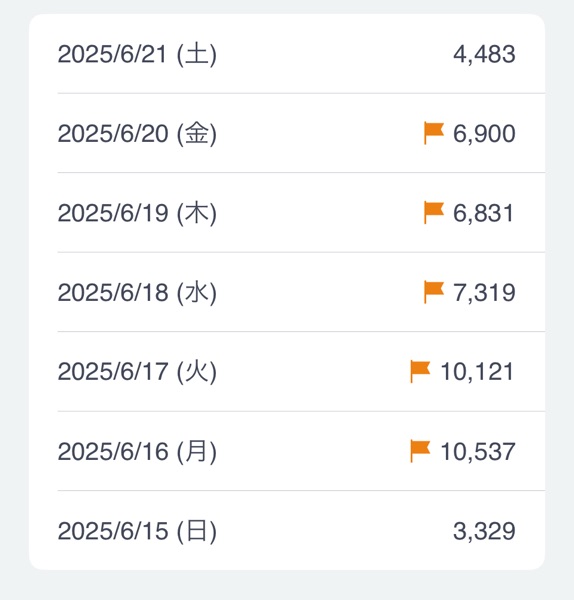The image size is (574, 600).
Task: Tap the orange flag next to 7,319
Action: click(434, 292)
